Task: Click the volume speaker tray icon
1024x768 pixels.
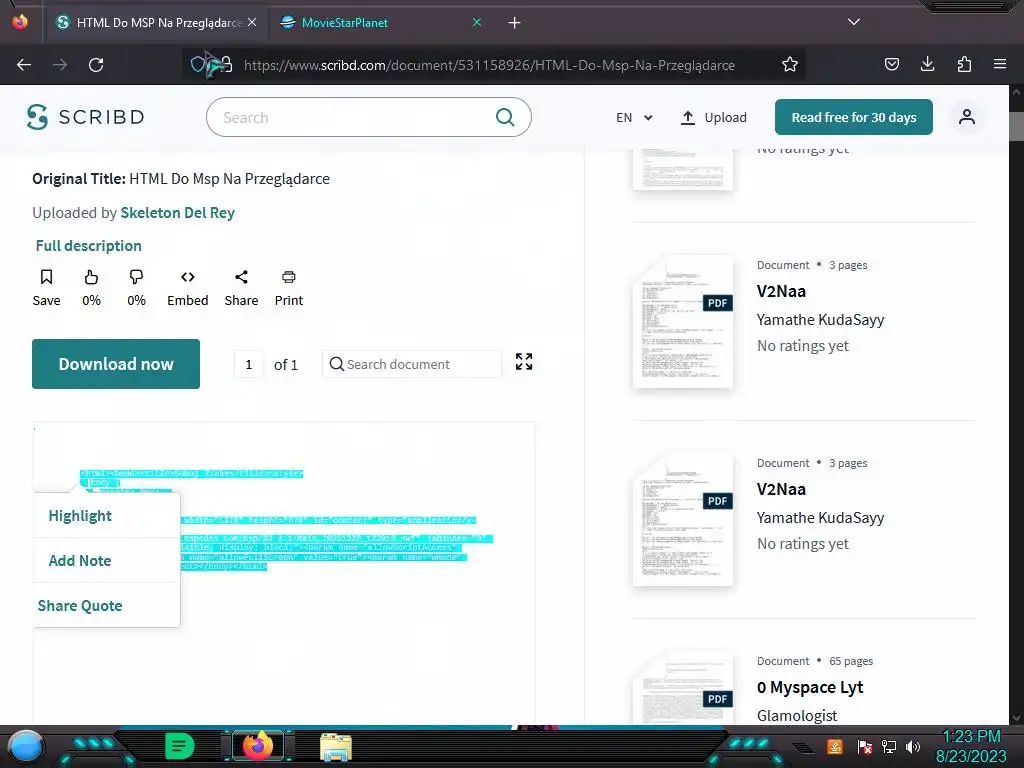Action: (x=913, y=746)
